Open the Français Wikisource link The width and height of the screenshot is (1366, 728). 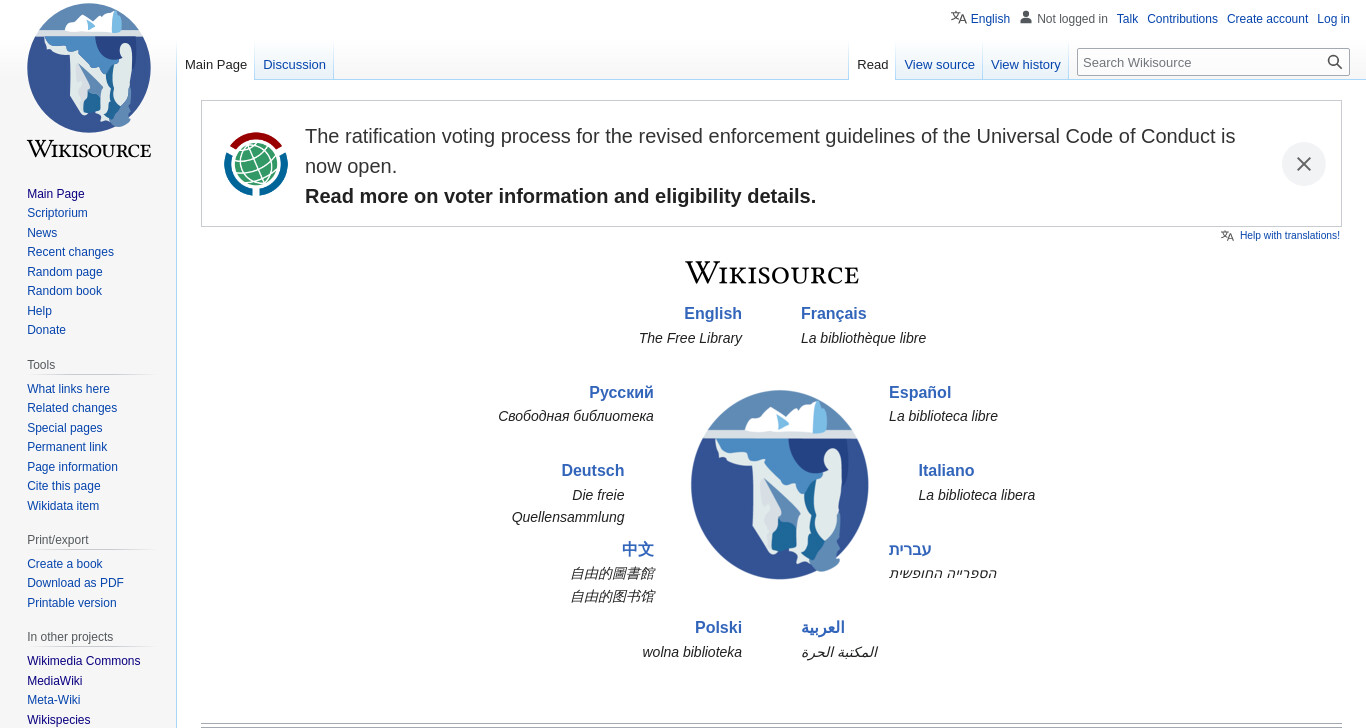(833, 313)
